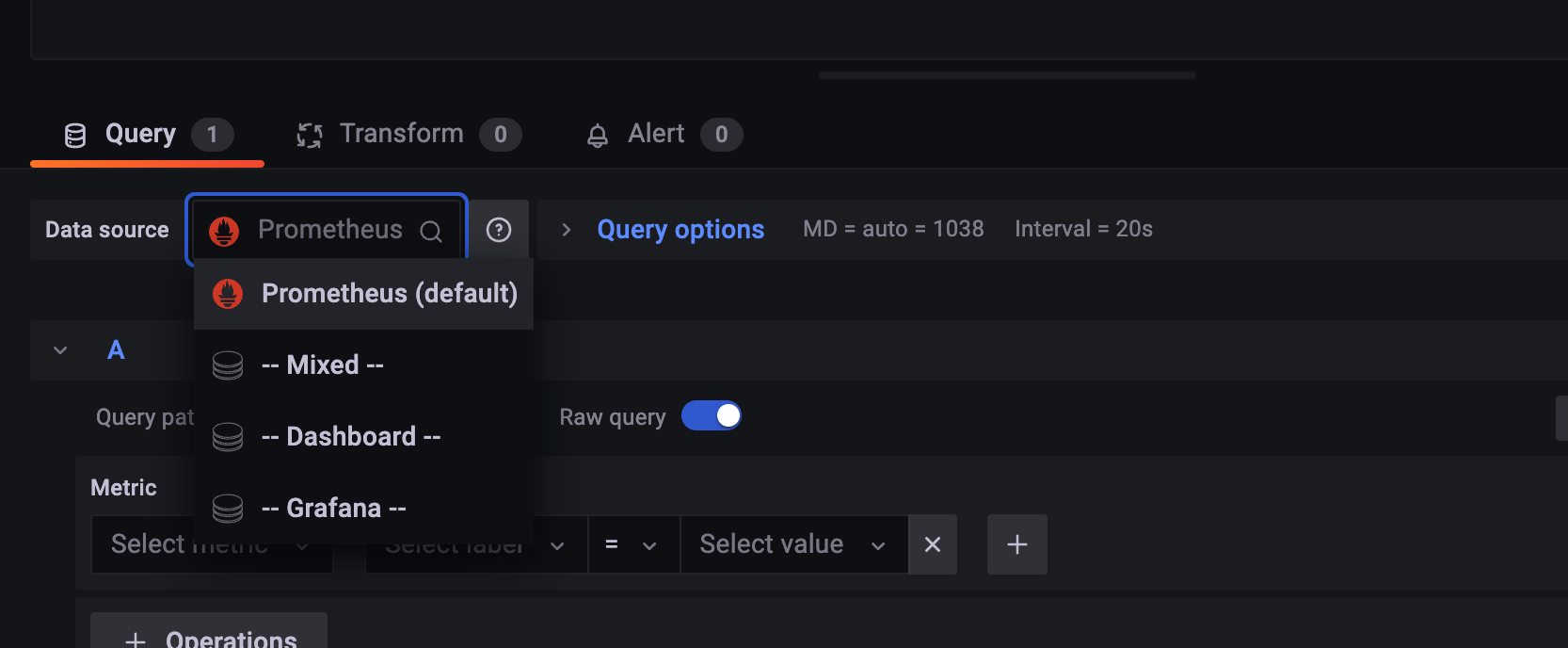The image size is (1568, 648).
Task: Click the Alert bell icon
Action: coord(598,137)
